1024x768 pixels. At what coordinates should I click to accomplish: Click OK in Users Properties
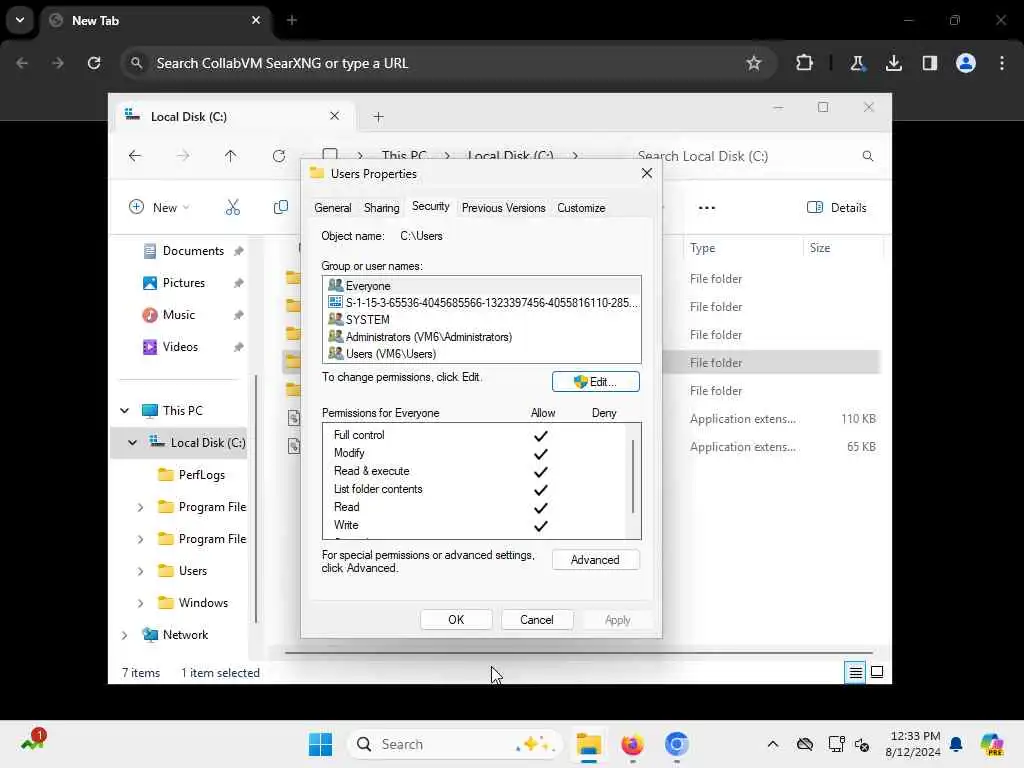click(456, 620)
